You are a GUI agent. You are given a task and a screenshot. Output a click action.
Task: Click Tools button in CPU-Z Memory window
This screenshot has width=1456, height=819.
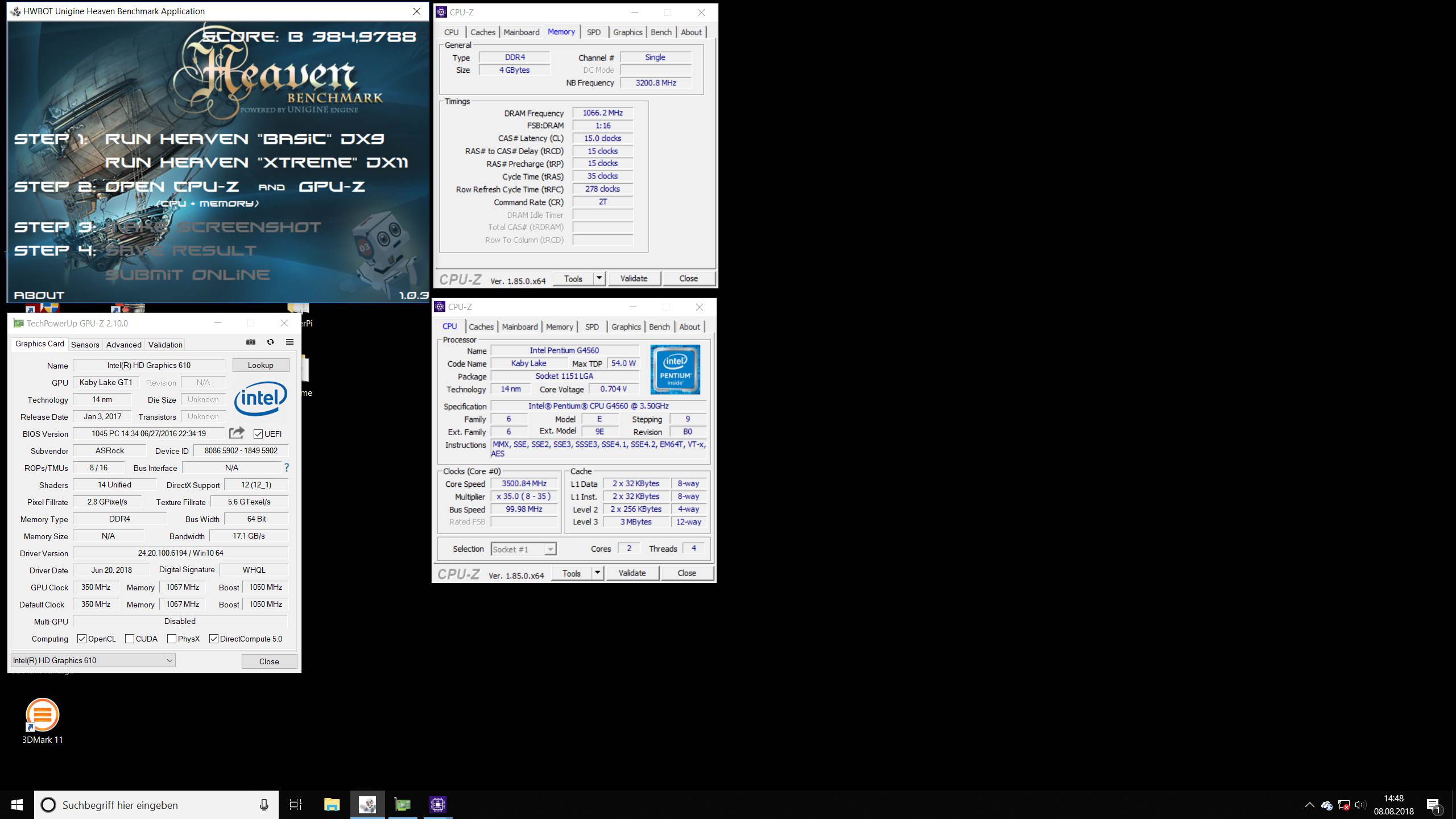click(x=573, y=278)
